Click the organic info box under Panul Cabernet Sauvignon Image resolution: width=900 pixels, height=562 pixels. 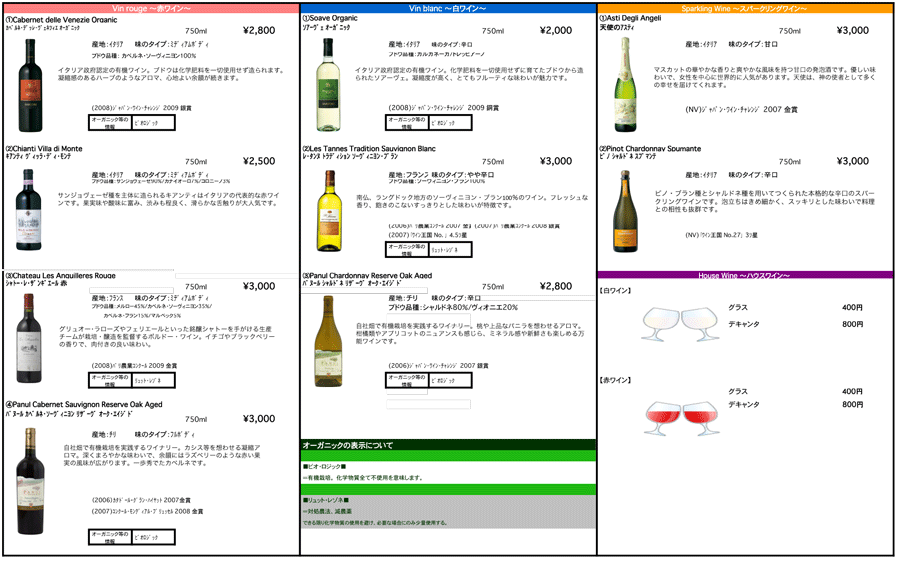pos(132,537)
